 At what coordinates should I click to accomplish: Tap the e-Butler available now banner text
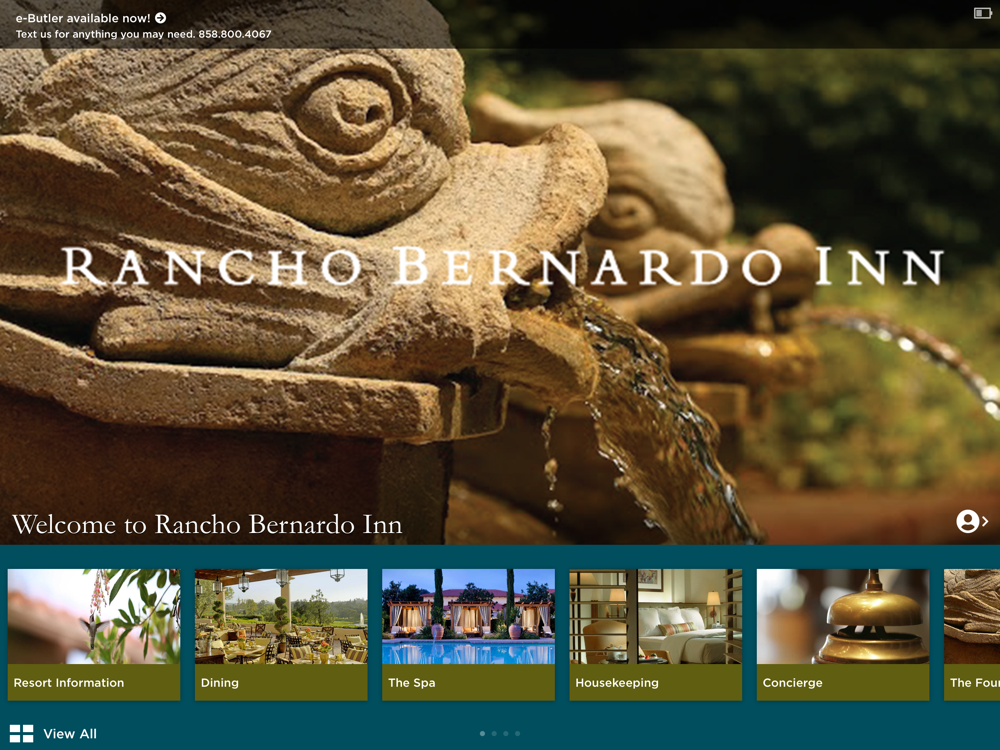coord(83,18)
